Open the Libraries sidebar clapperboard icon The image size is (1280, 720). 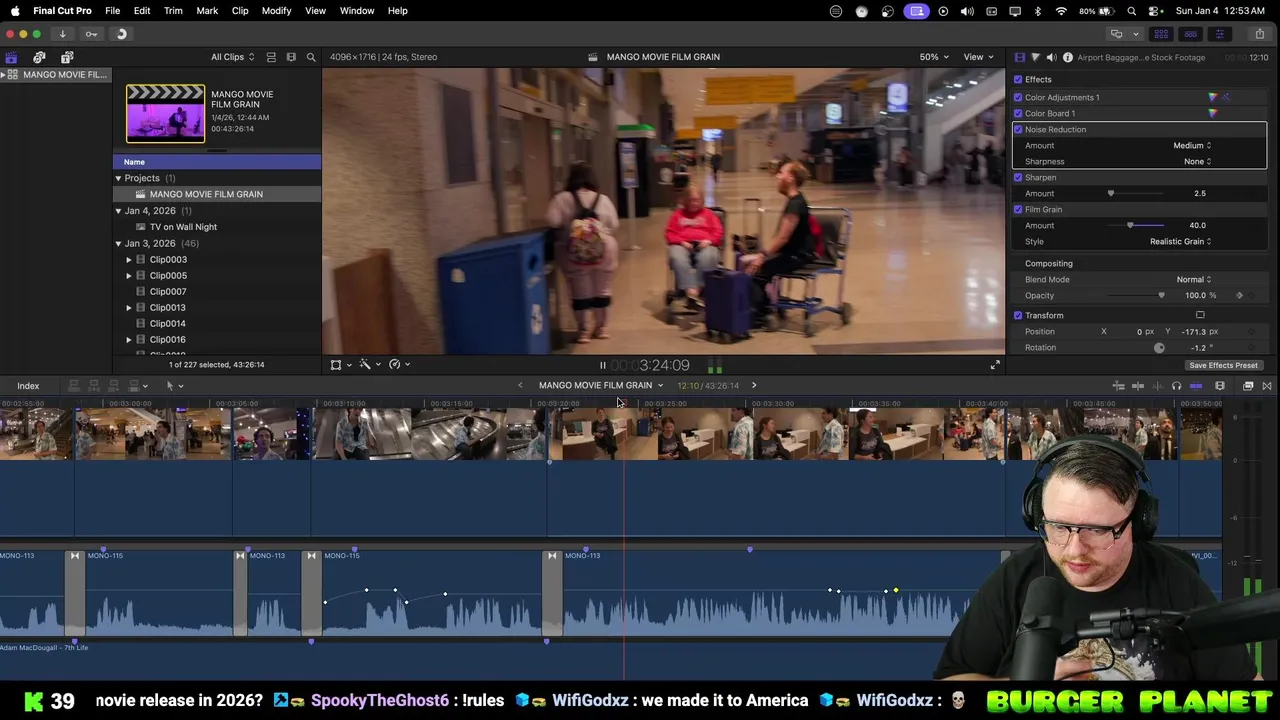pos(11,57)
